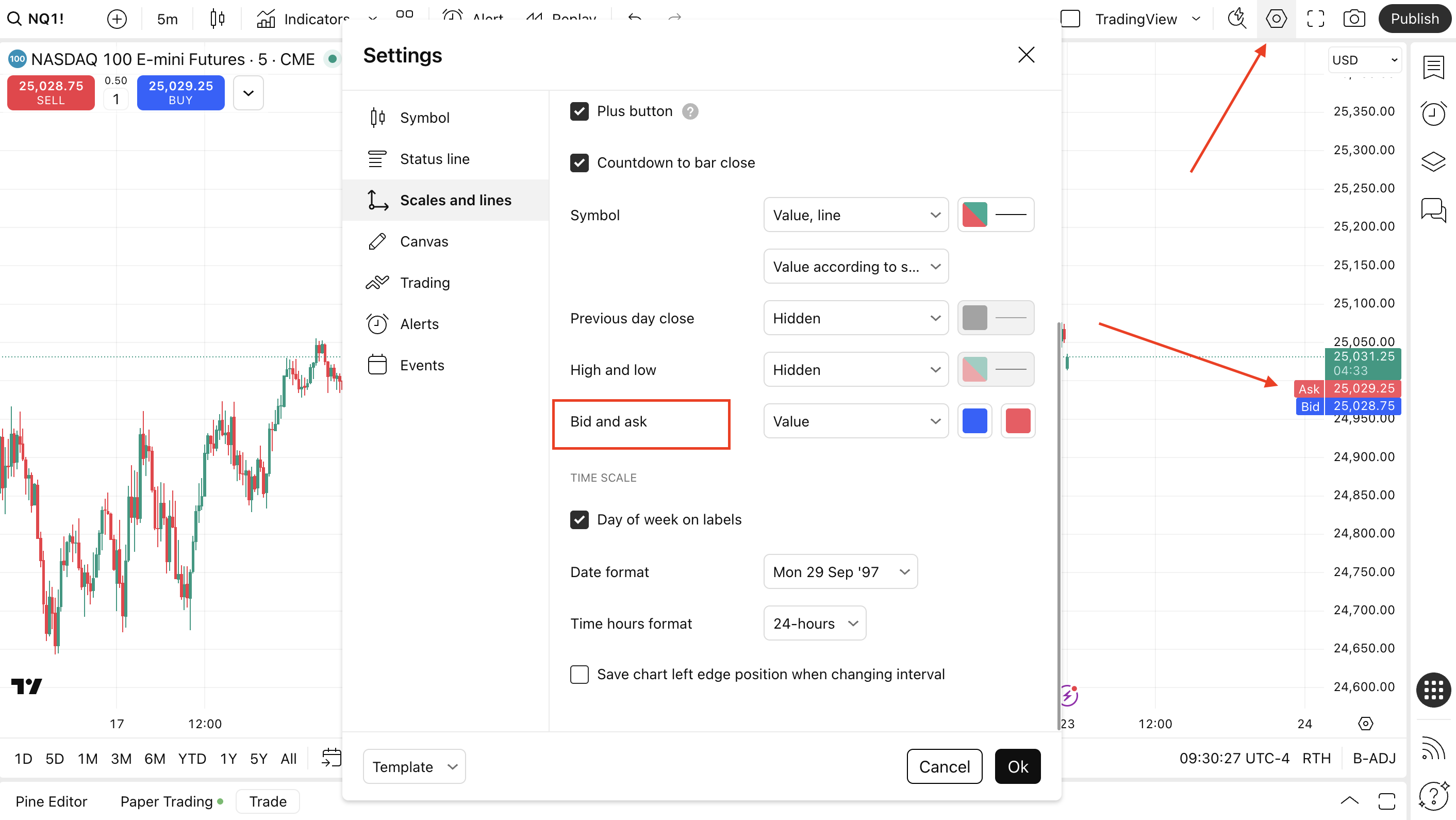
Task: Open the alerts clock in right sidebar
Action: click(1433, 113)
